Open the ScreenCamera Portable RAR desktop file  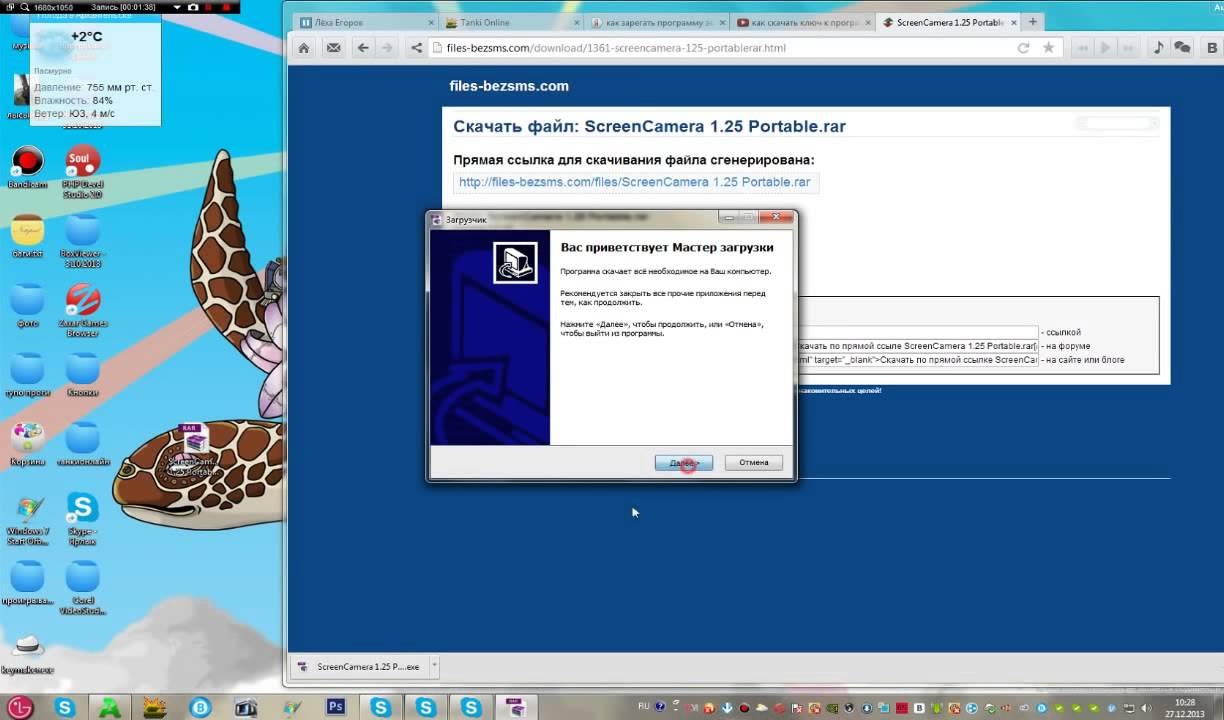(192, 450)
